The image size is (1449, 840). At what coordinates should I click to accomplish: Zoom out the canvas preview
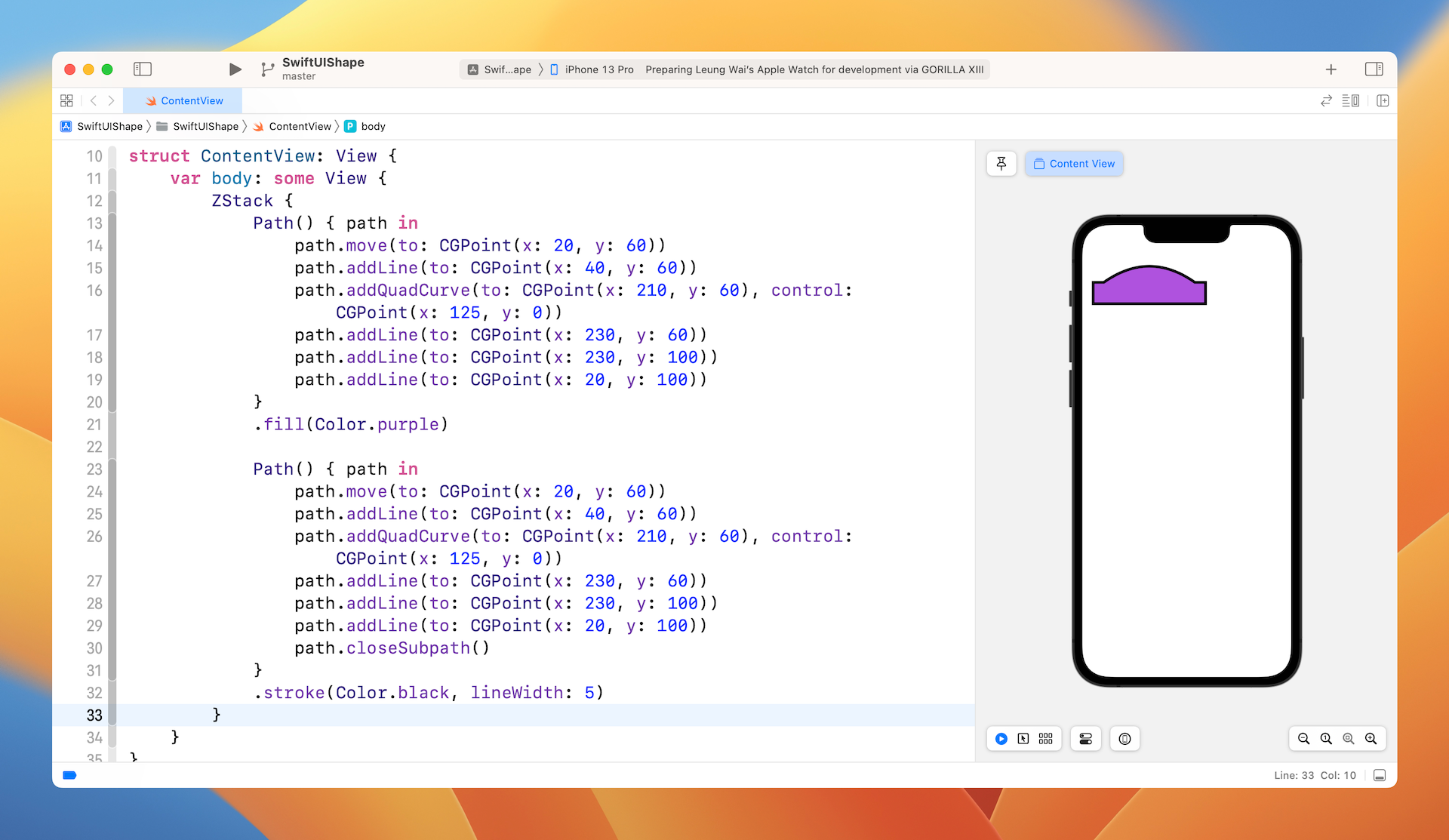(1303, 739)
